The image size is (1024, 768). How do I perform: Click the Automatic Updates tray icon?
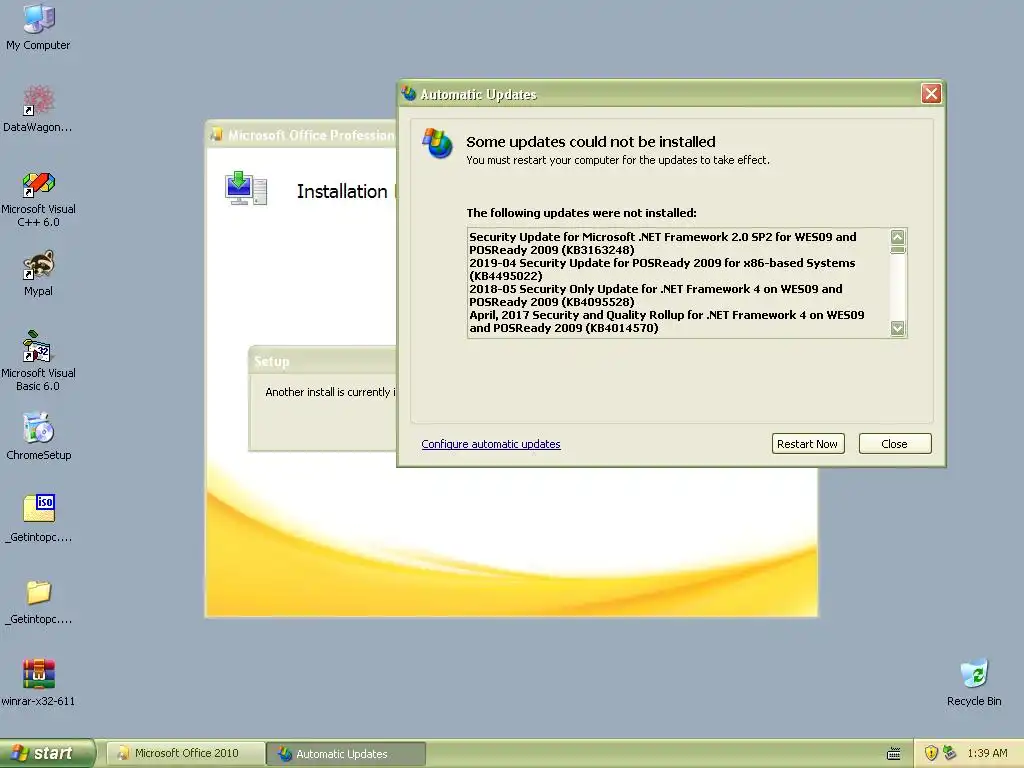[950, 753]
